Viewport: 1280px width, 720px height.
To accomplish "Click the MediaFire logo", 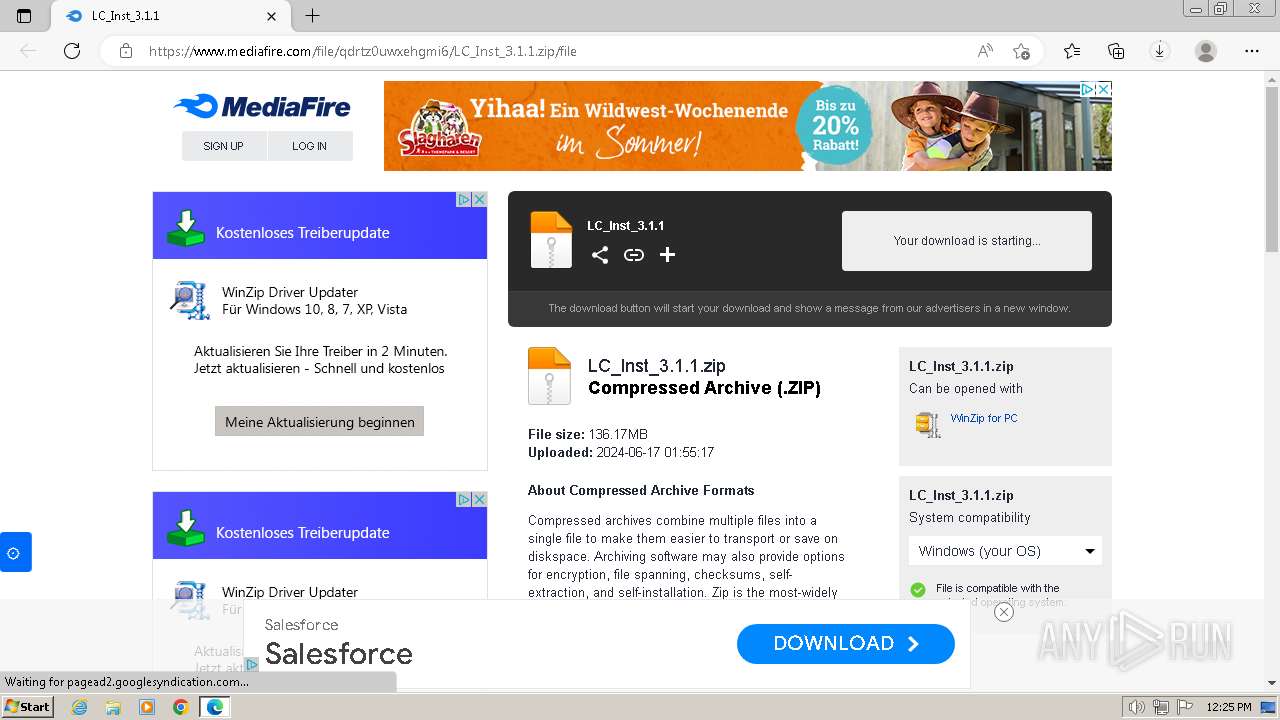I will [261, 107].
